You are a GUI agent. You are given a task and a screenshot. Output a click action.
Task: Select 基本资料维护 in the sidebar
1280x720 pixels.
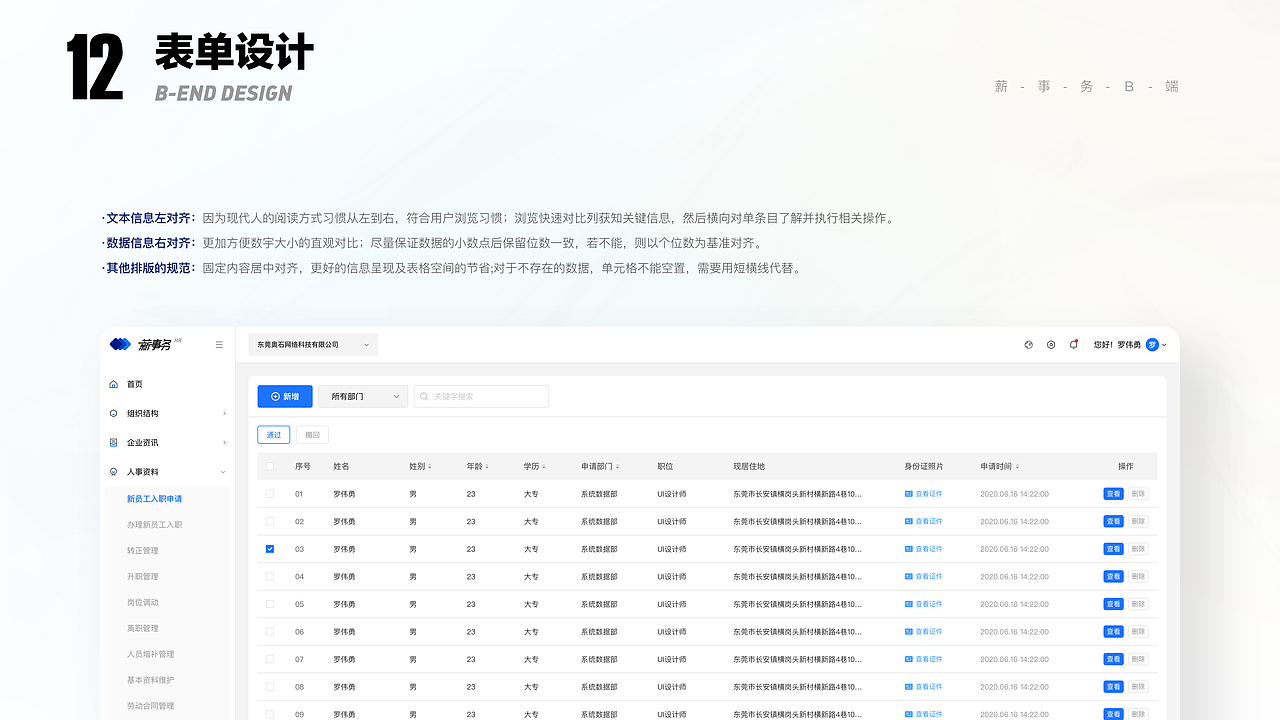click(x=150, y=681)
